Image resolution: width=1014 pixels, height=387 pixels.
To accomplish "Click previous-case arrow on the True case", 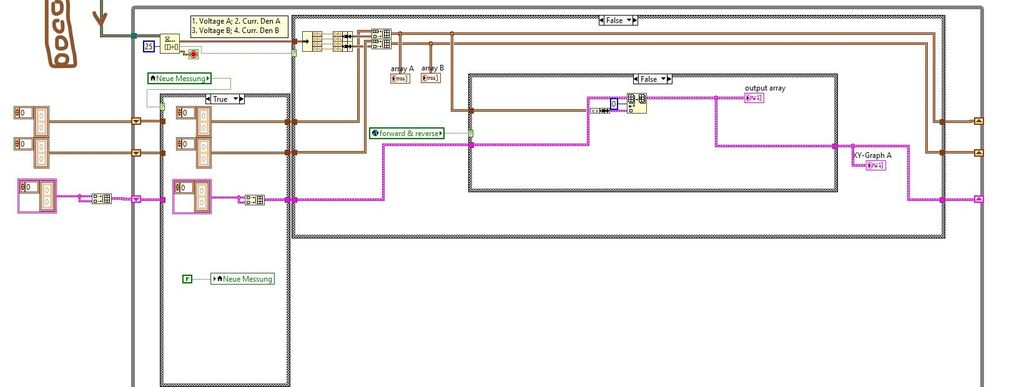I will (208, 99).
